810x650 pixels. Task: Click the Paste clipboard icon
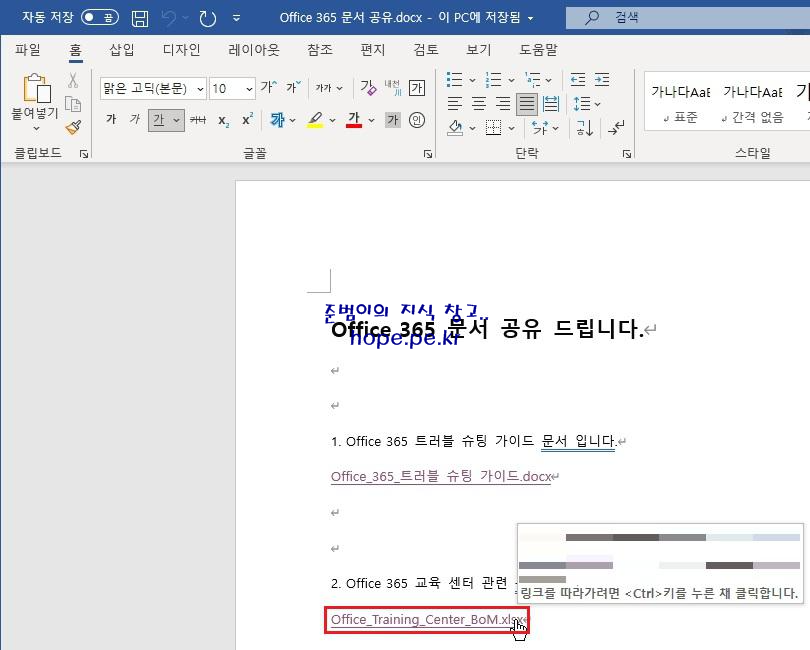[x=36, y=88]
